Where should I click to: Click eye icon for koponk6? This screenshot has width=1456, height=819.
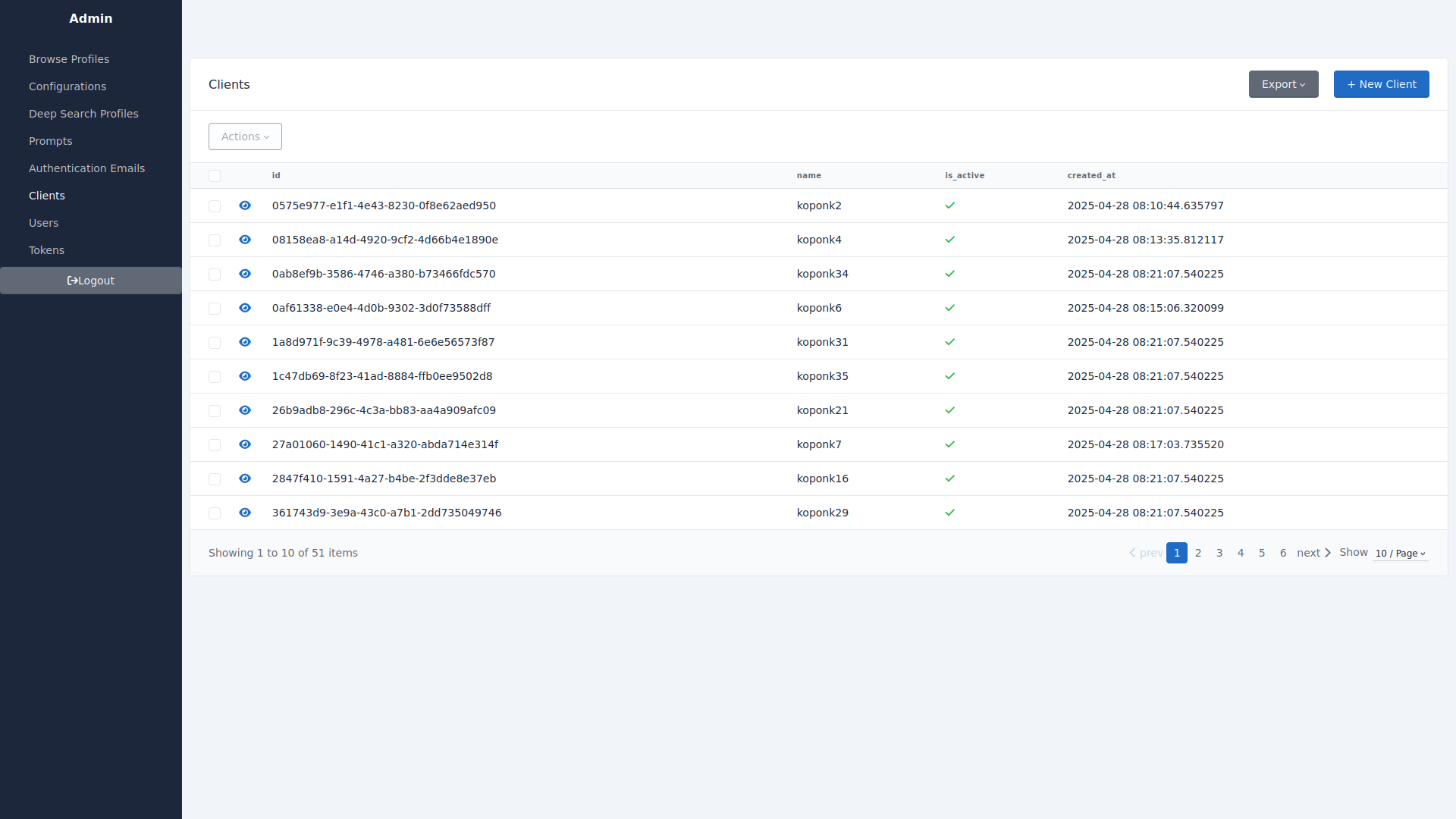pyautogui.click(x=245, y=308)
